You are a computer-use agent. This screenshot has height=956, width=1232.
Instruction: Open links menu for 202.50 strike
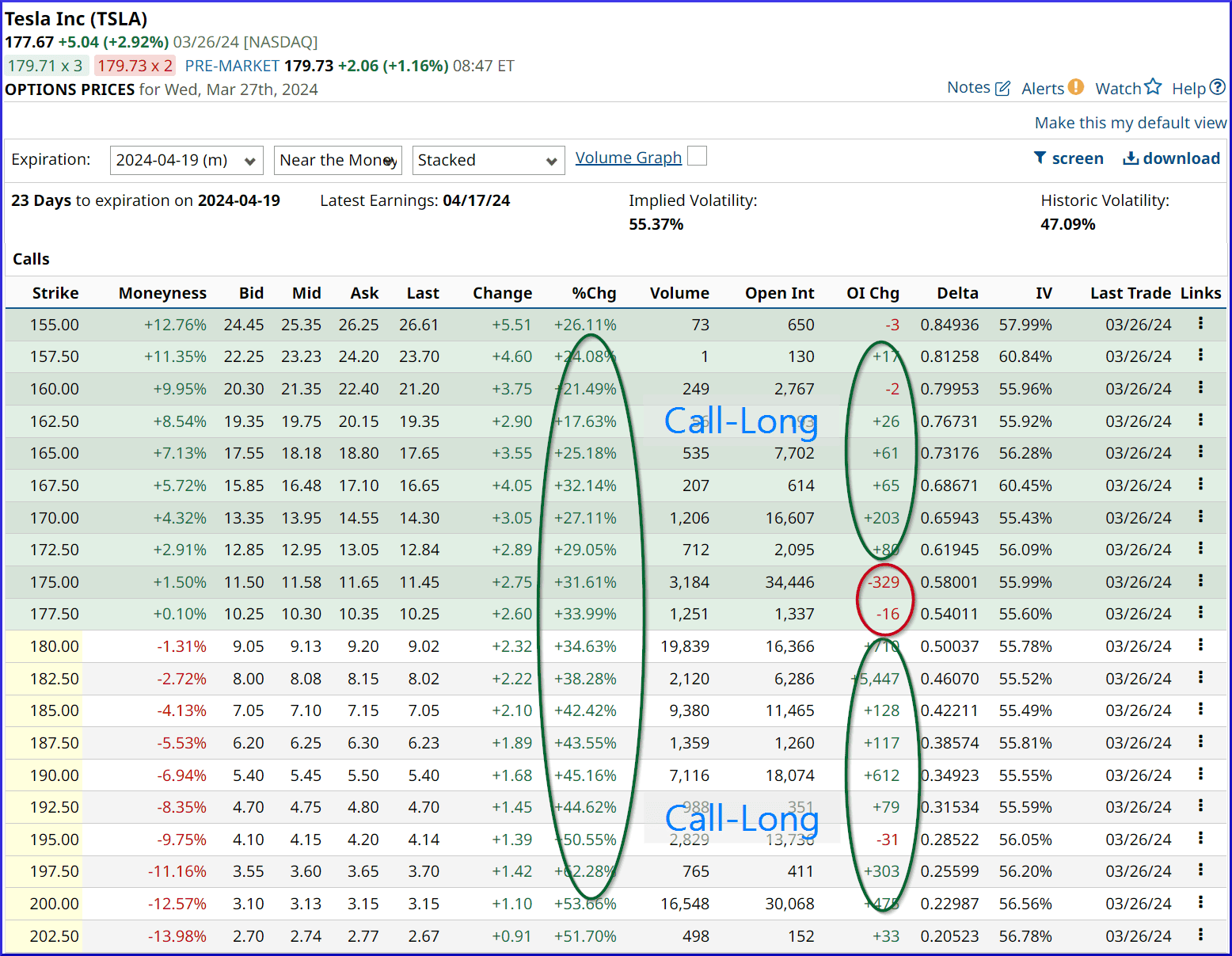tap(1200, 935)
